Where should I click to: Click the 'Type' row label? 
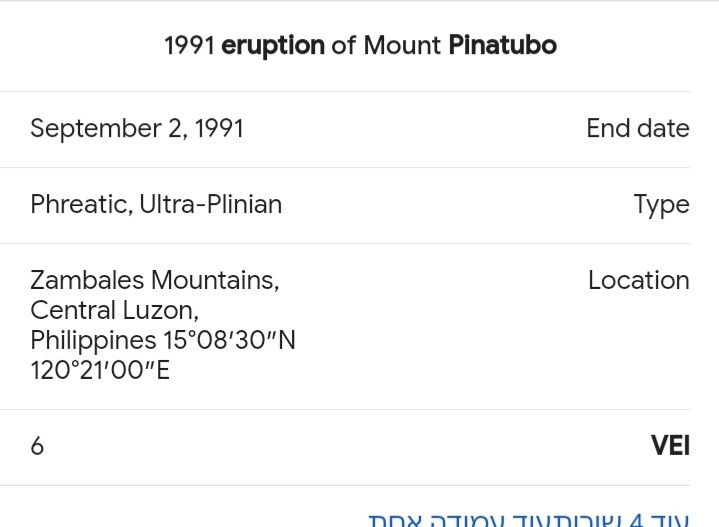click(661, 205)
